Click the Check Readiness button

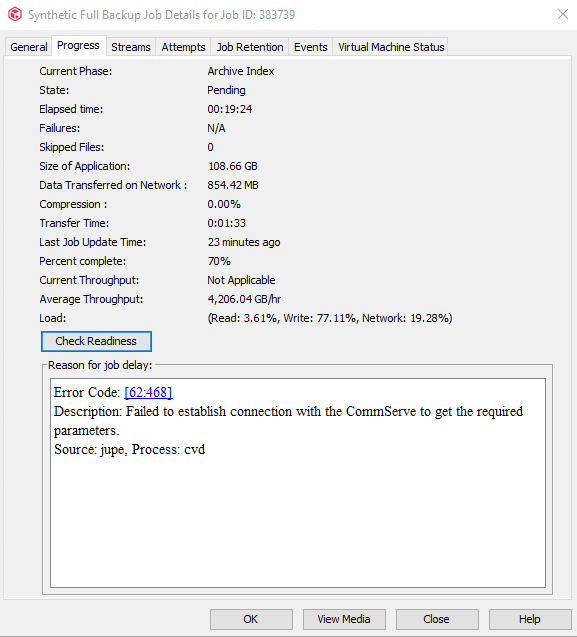(x=96, y=341)
